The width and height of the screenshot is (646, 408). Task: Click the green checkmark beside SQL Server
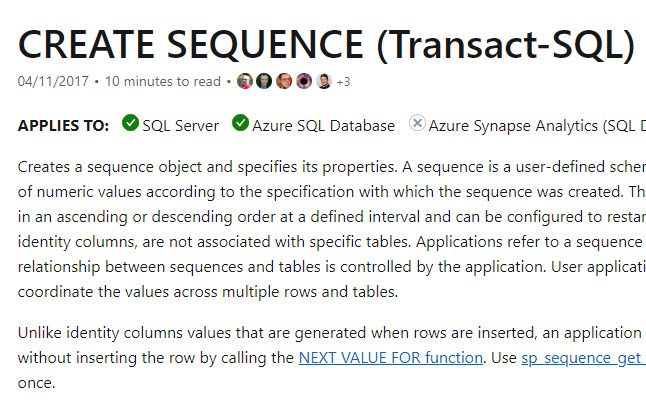click(x=130, y=123)
